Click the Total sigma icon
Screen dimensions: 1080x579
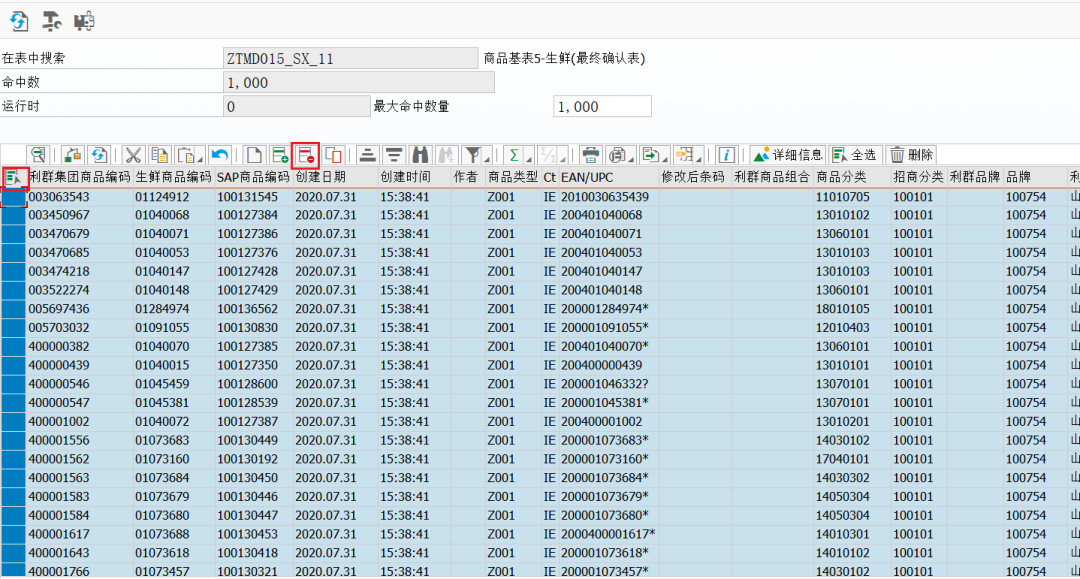tap(513, 155)
